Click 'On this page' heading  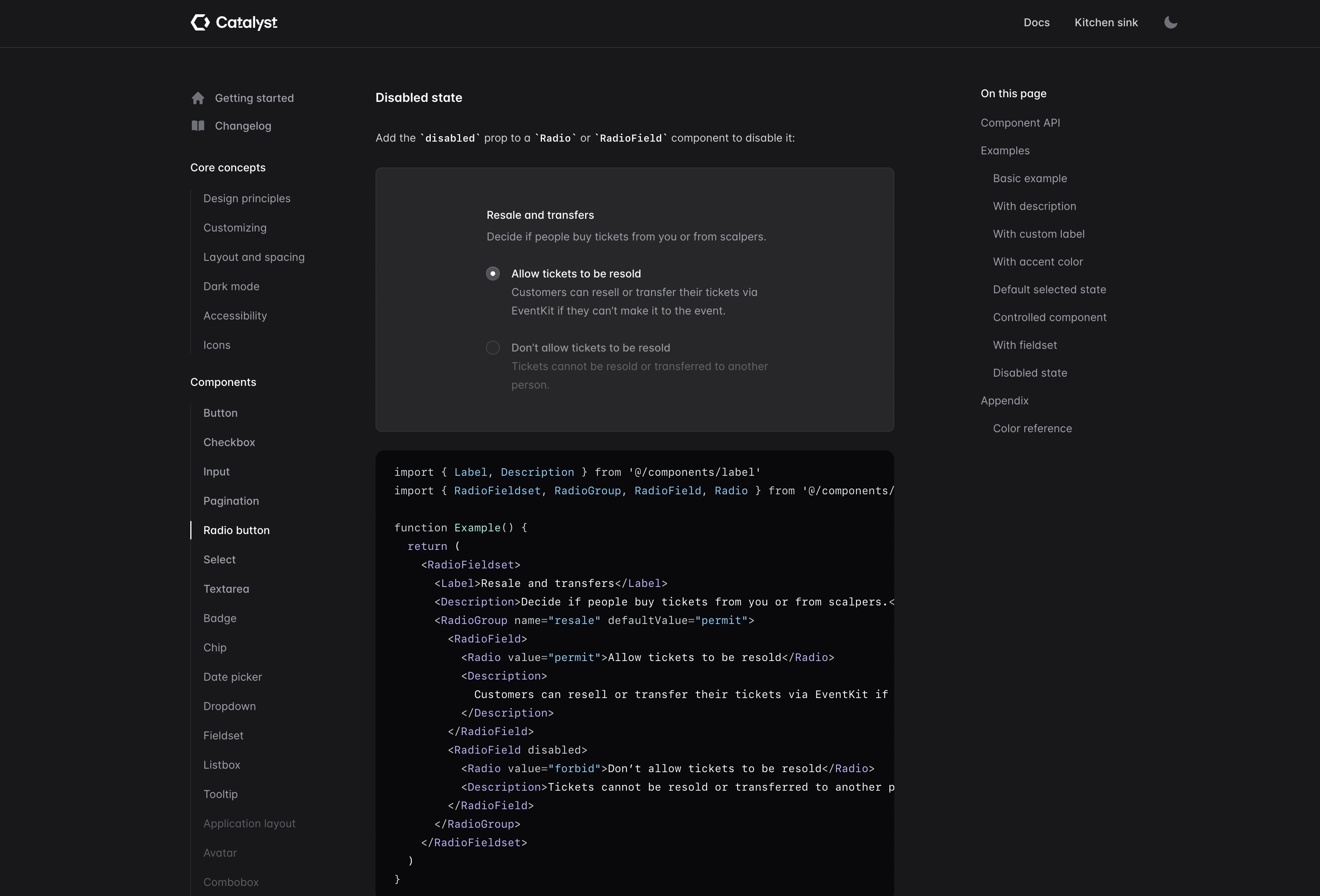[x=1013, y=94]
